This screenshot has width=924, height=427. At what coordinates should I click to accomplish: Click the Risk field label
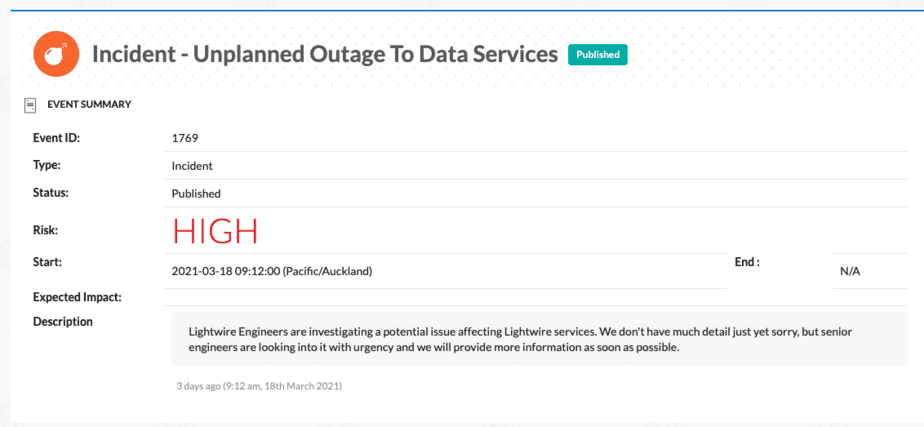pos(45,230)
